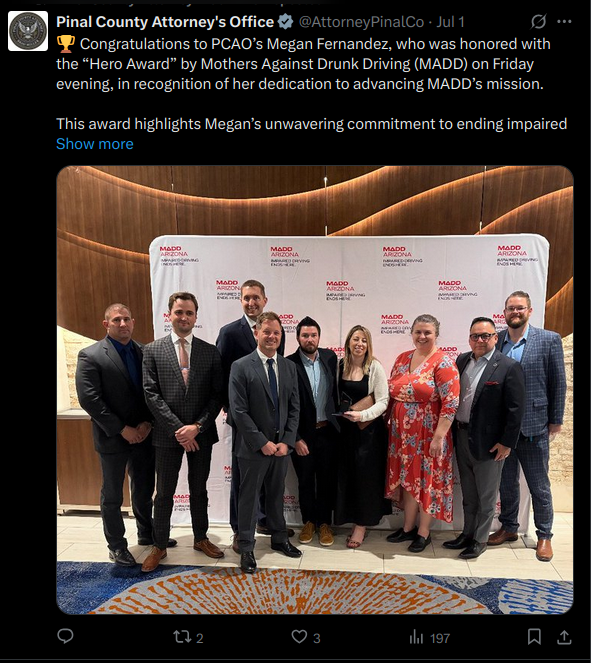Click the @AttorneyPinalCo handle
This screenshot has height=663, width=591.
[361, 22]
